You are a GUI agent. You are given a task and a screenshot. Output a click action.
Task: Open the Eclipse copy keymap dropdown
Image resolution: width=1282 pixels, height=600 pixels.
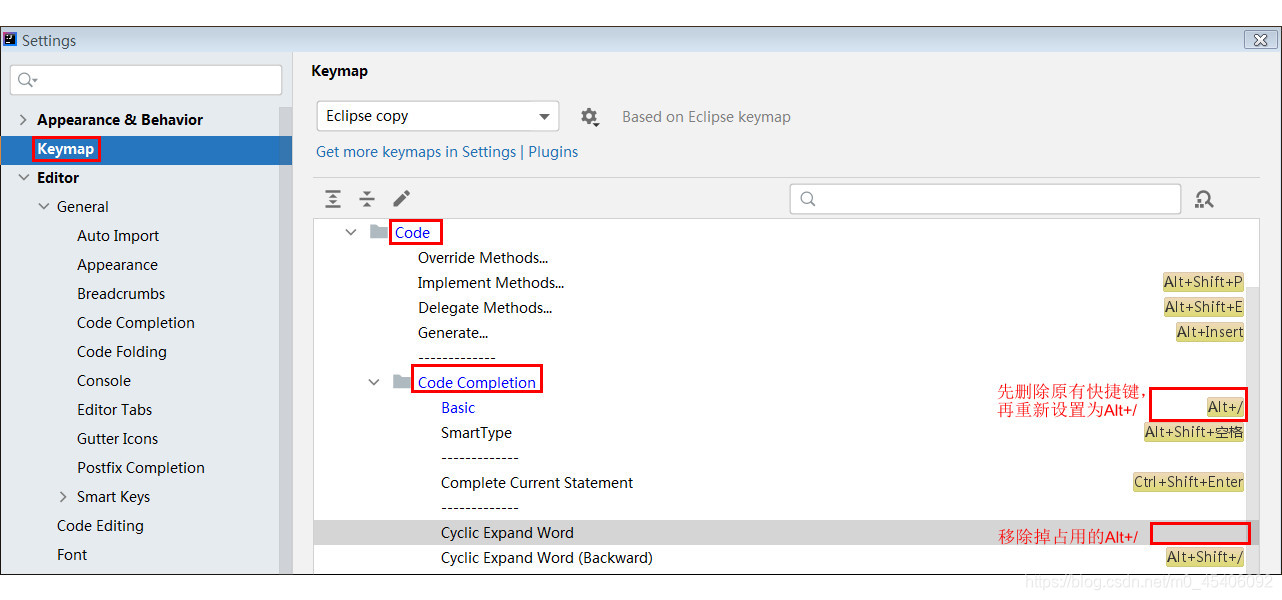[438, 116]
